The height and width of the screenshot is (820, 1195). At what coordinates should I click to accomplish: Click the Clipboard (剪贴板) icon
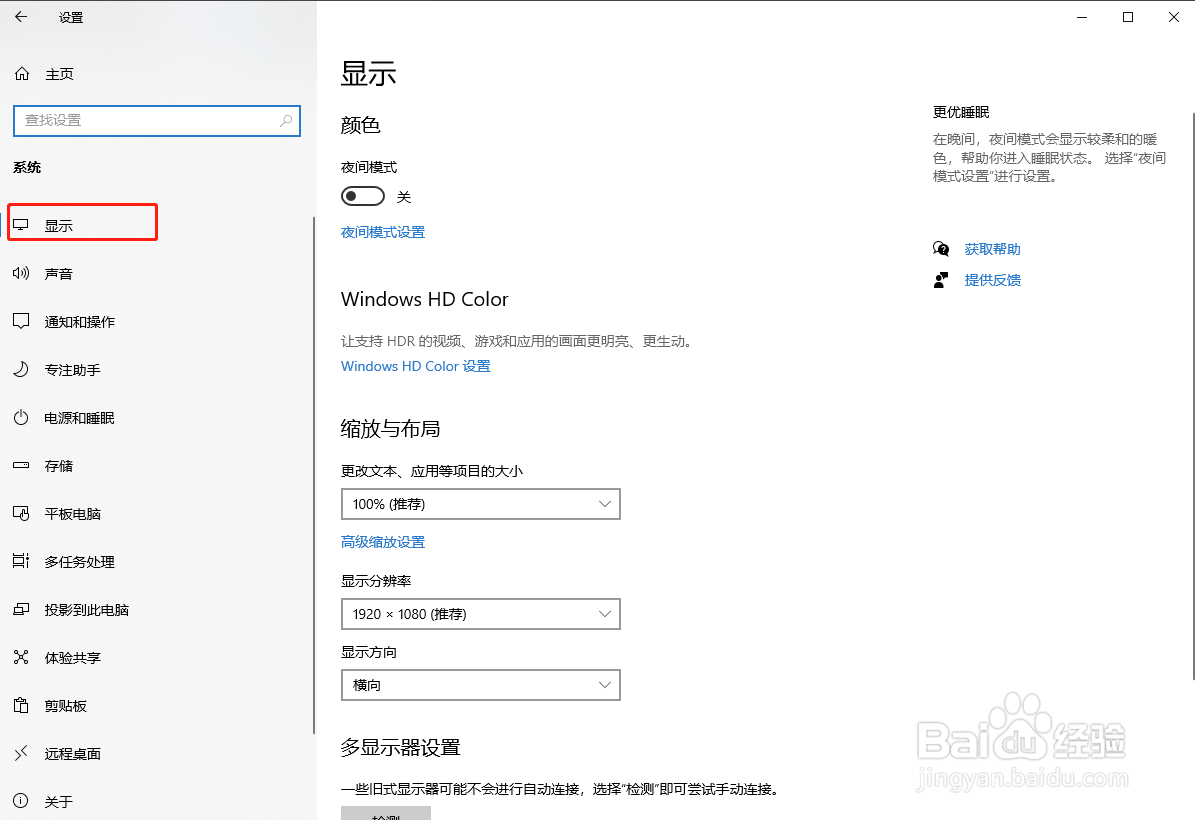tap(21, 706)
